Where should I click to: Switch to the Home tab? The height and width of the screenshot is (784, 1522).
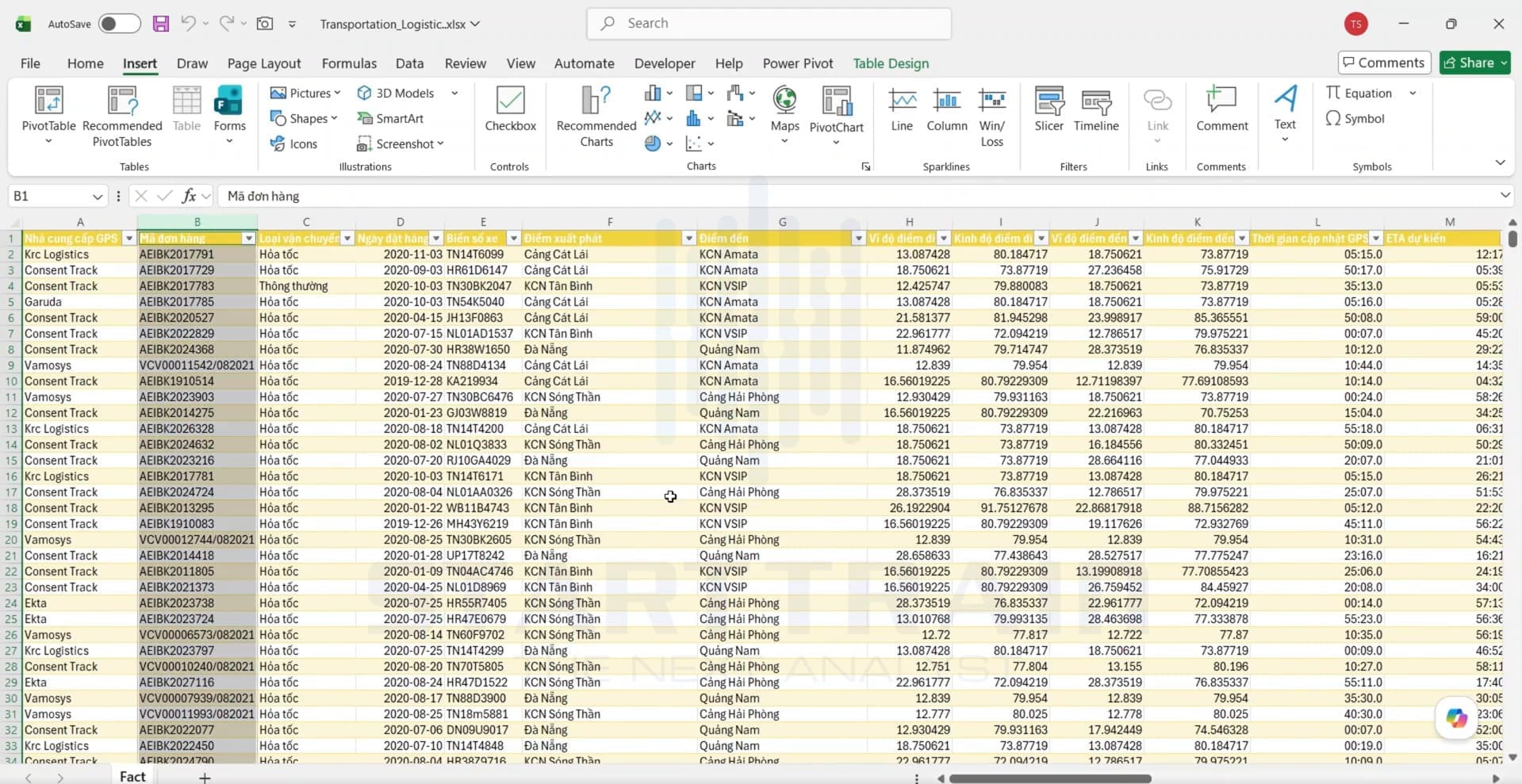(x=85, y=63)
